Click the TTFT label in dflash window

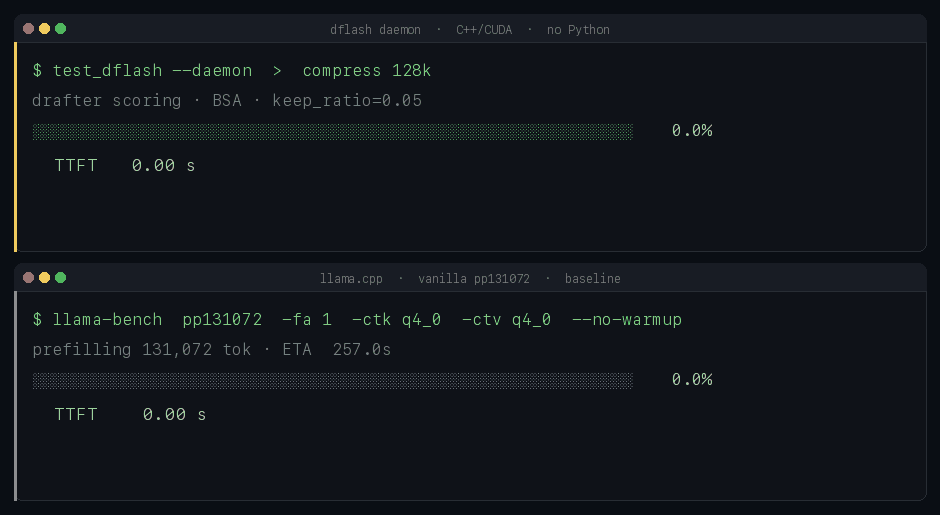(x=76, y=165)
